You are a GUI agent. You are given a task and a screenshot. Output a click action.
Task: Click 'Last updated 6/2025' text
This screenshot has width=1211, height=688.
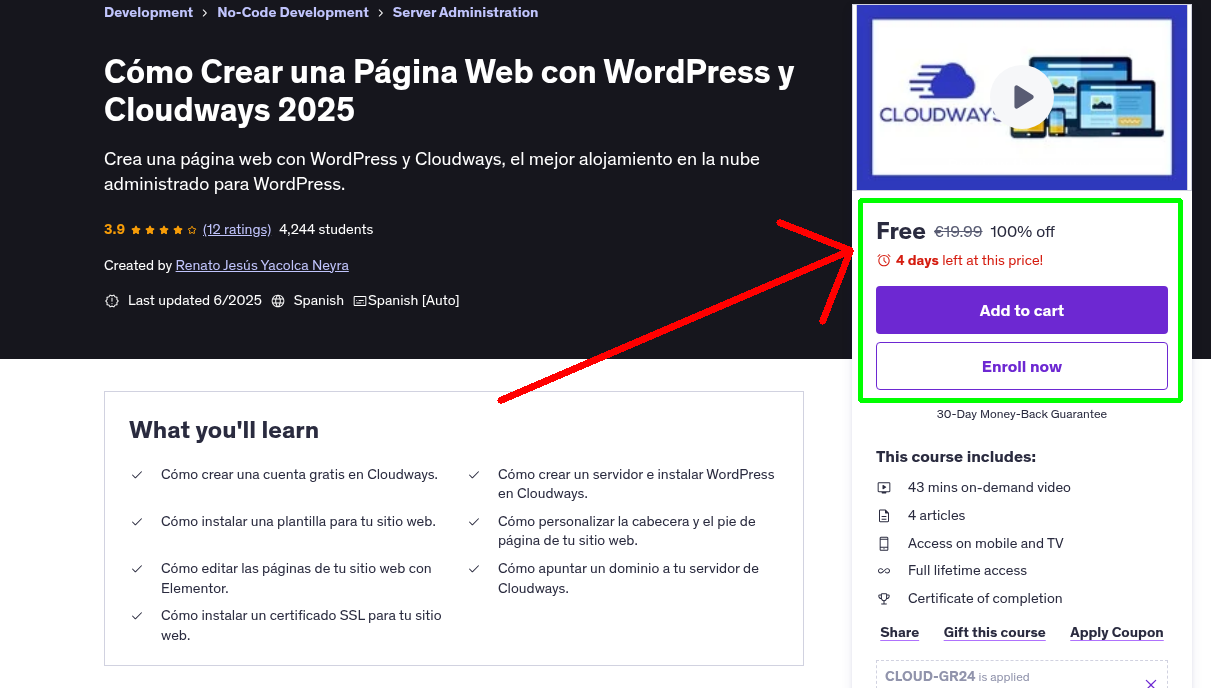[x=193, y=300]
